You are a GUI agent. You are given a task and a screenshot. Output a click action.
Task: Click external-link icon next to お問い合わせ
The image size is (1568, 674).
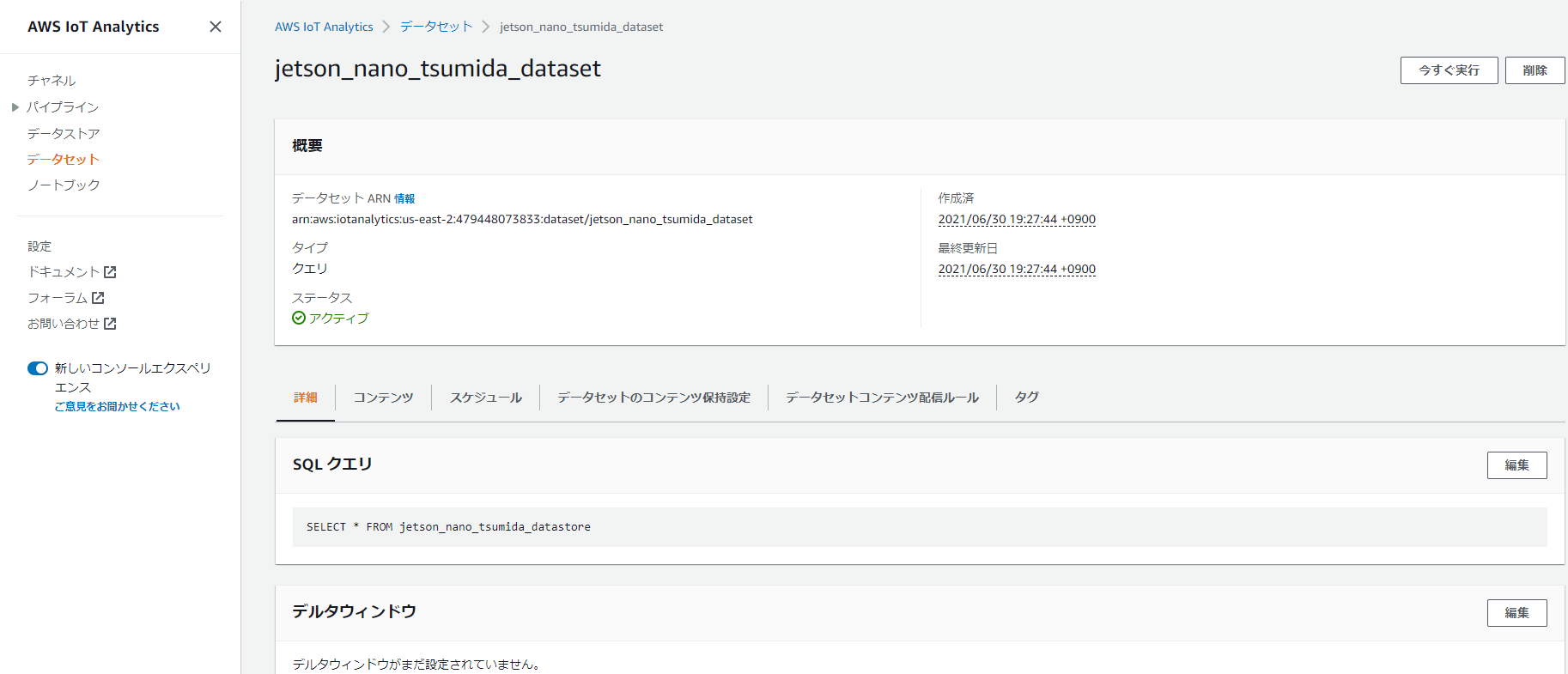click(x=110, y=324)
